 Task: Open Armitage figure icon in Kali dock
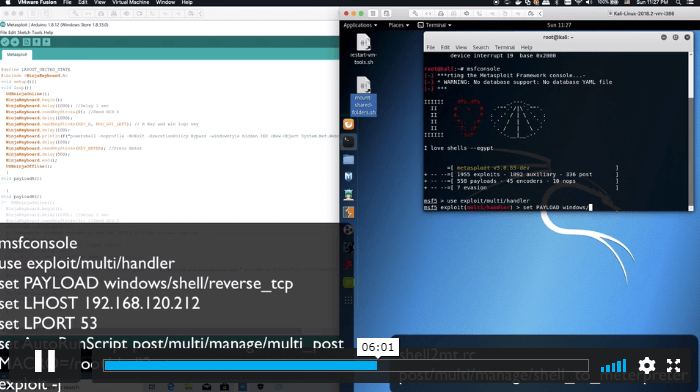click(x=349, y=195)
